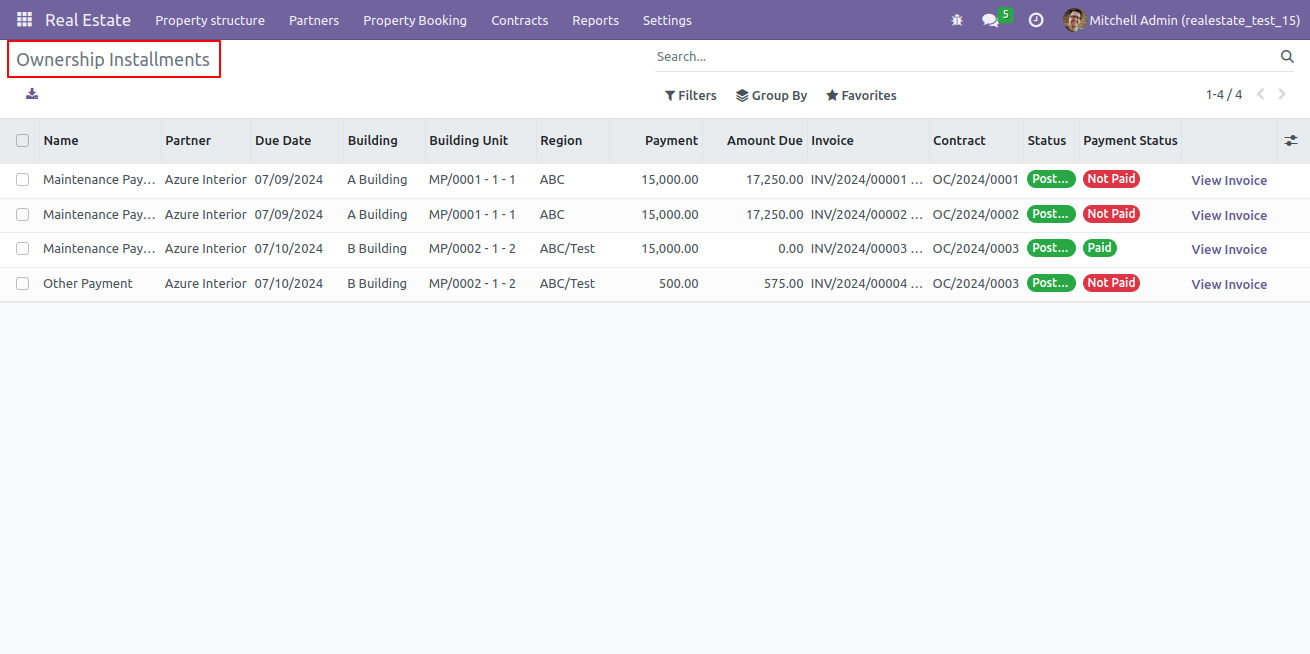Open the Filters dropdown
This screenshot has height=654, width=1310.
tap(691, 96)
